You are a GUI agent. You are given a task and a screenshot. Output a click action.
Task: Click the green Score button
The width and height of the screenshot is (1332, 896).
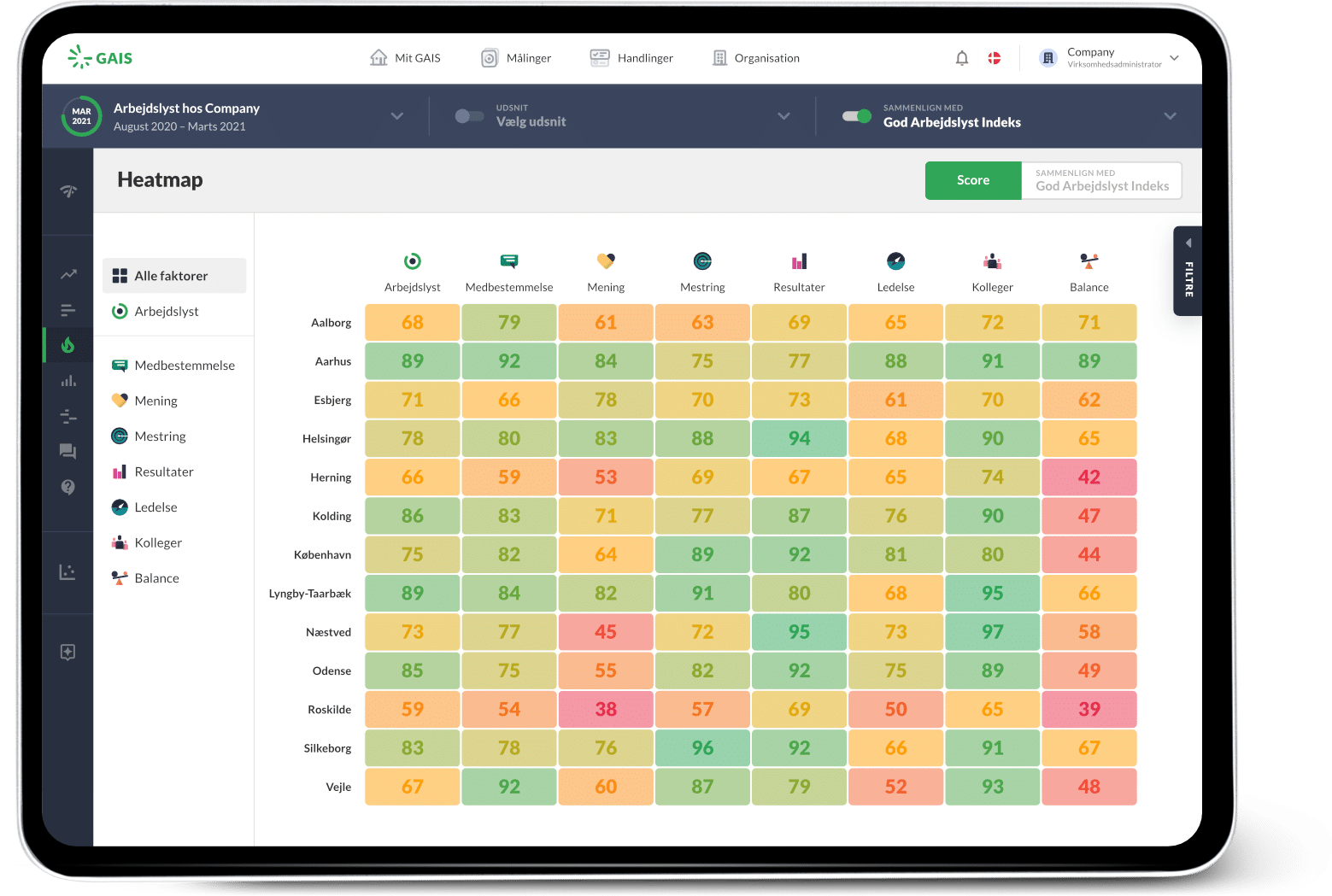coord(973,180)
